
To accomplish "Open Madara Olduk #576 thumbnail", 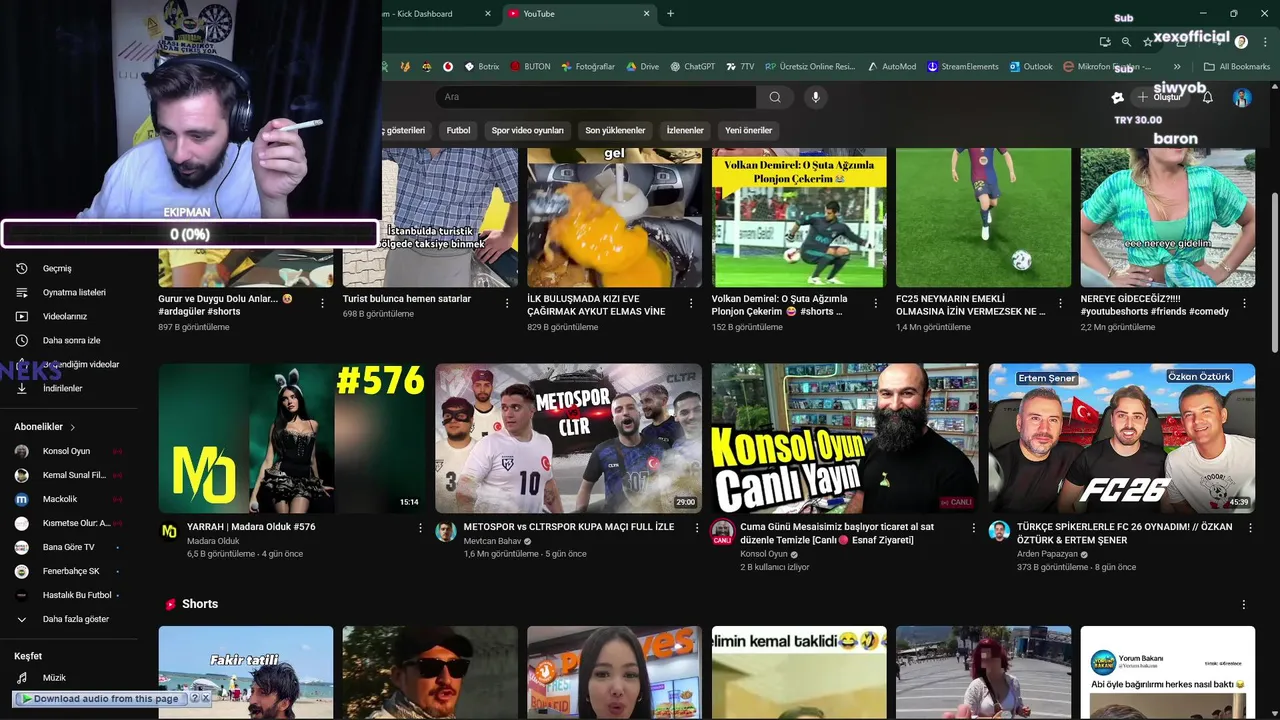I will click(292, 438).
